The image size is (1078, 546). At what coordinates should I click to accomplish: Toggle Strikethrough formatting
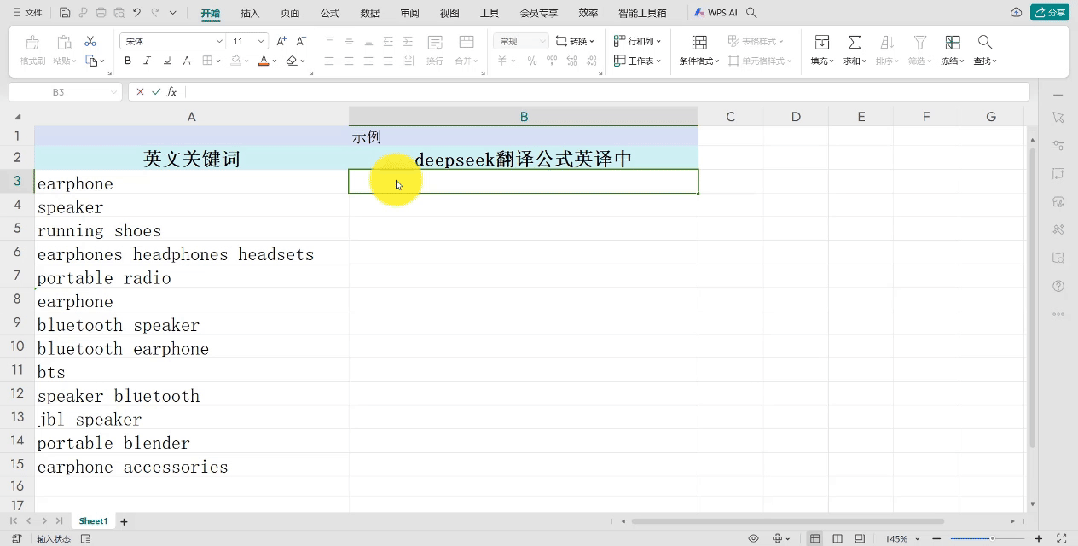186,61
